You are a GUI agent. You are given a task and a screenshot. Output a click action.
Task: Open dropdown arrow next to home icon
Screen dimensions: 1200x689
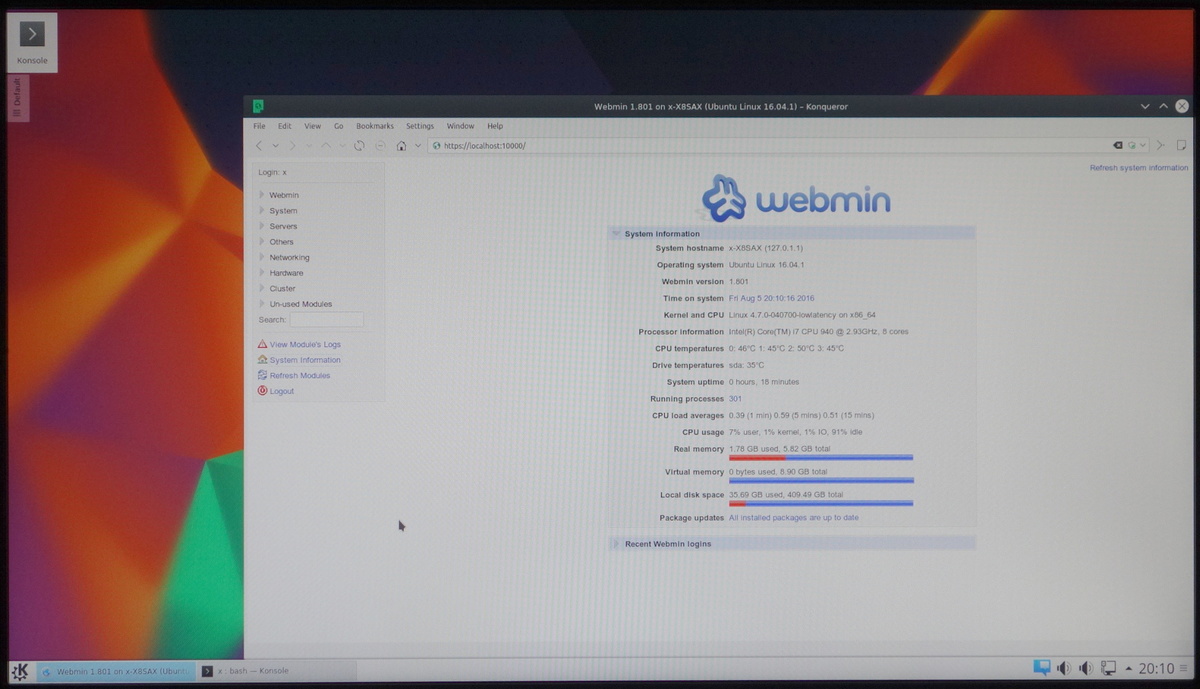click(x=417, y=146)
